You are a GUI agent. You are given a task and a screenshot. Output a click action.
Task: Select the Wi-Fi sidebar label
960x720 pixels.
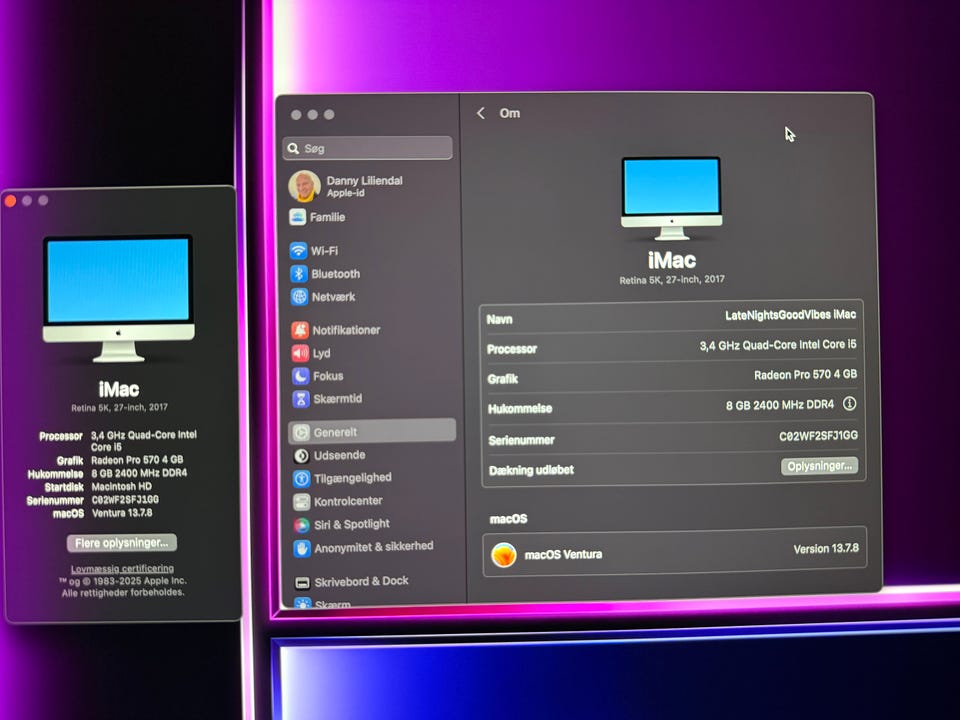coord(324,251)
